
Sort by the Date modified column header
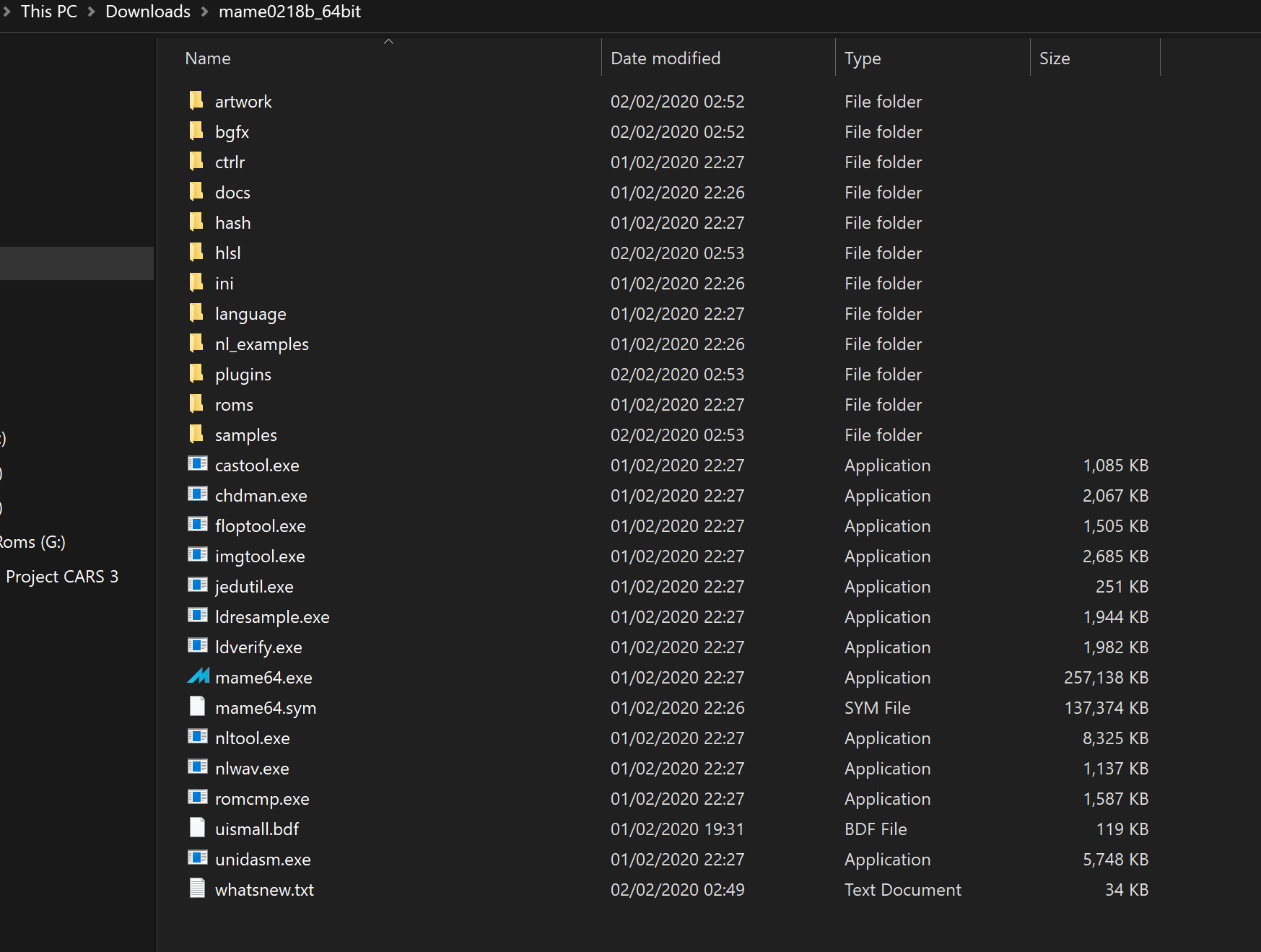tap(666, 58)
